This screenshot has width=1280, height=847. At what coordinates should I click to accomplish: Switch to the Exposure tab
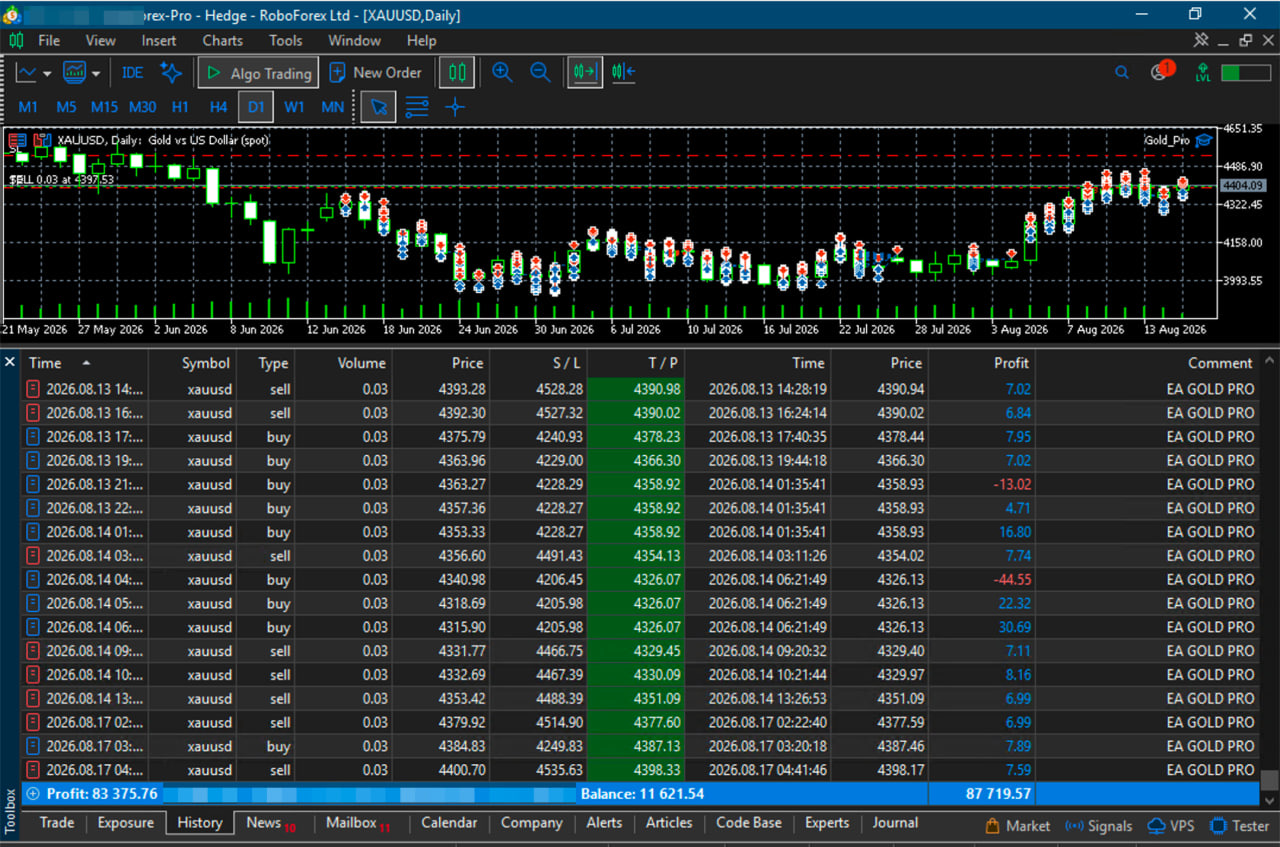(126, 823)
